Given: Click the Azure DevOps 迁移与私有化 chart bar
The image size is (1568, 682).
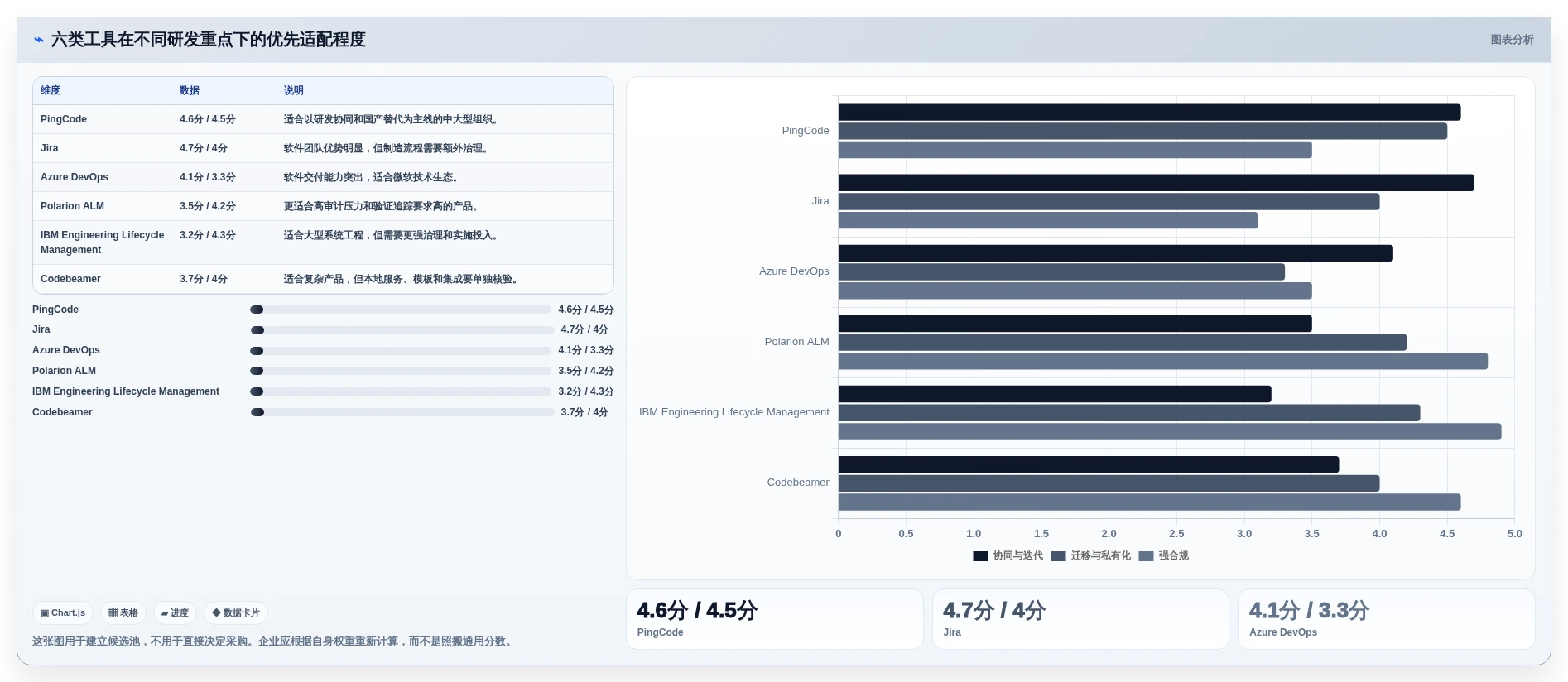Looking at the screenshot, I should 1061,271.
